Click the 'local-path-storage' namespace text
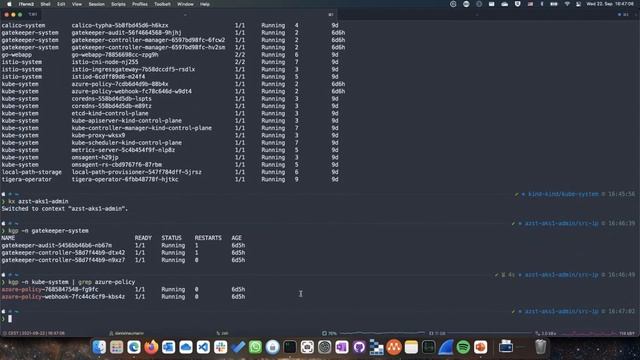 pyautogui.click(x=31, y=172)
